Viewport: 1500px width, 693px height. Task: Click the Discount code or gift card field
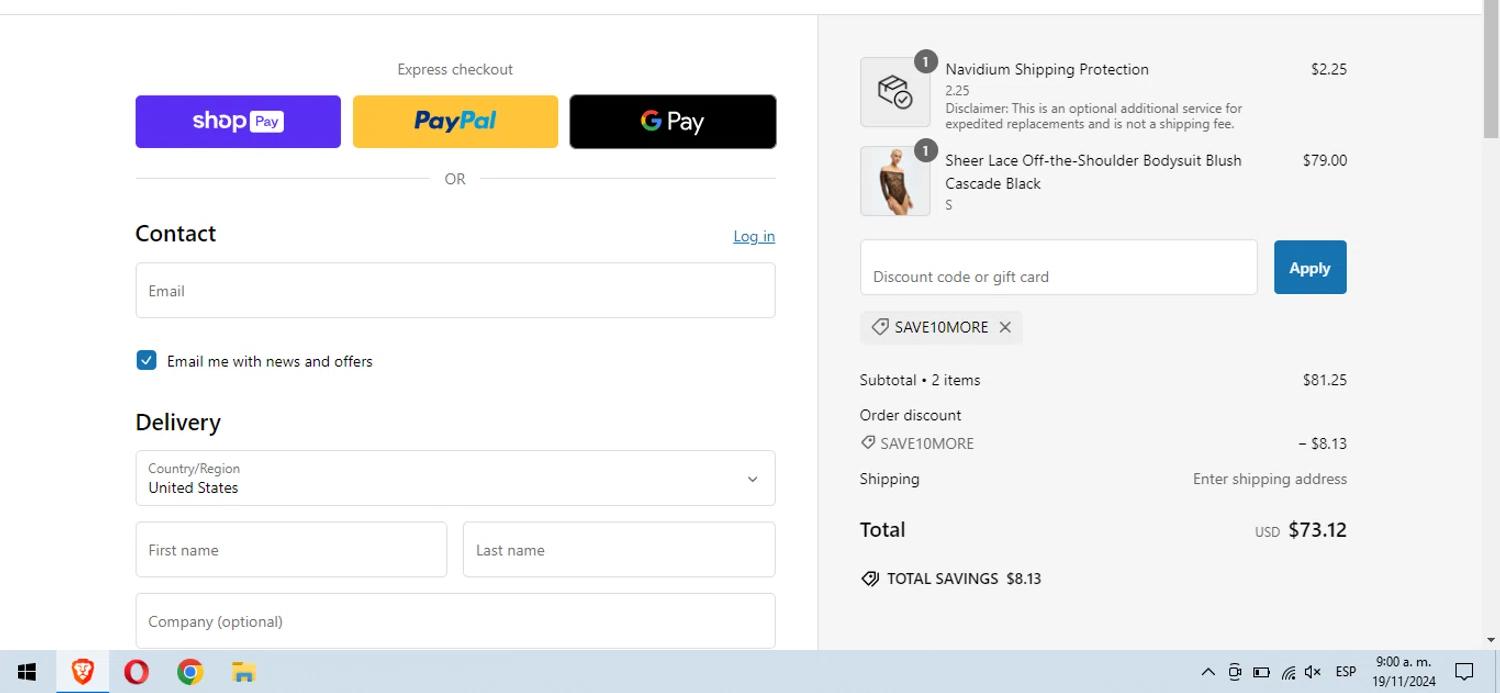coord(1058,268)
